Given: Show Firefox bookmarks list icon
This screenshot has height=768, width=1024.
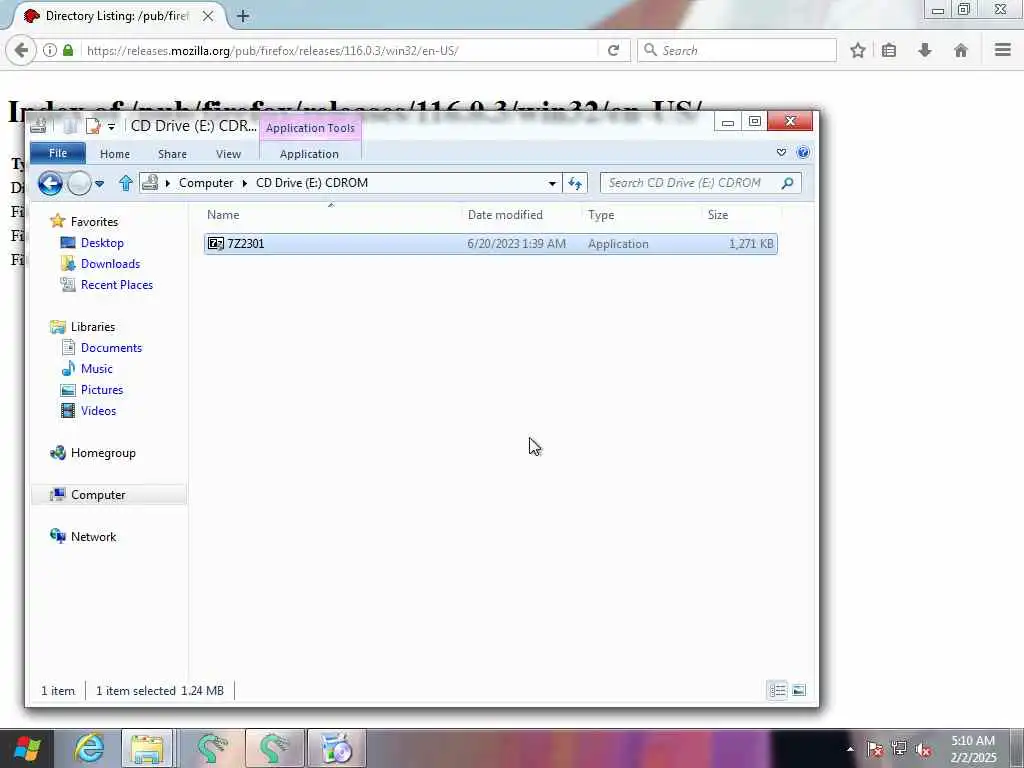Looking at the screenshot, I should [x=889, y=50].
